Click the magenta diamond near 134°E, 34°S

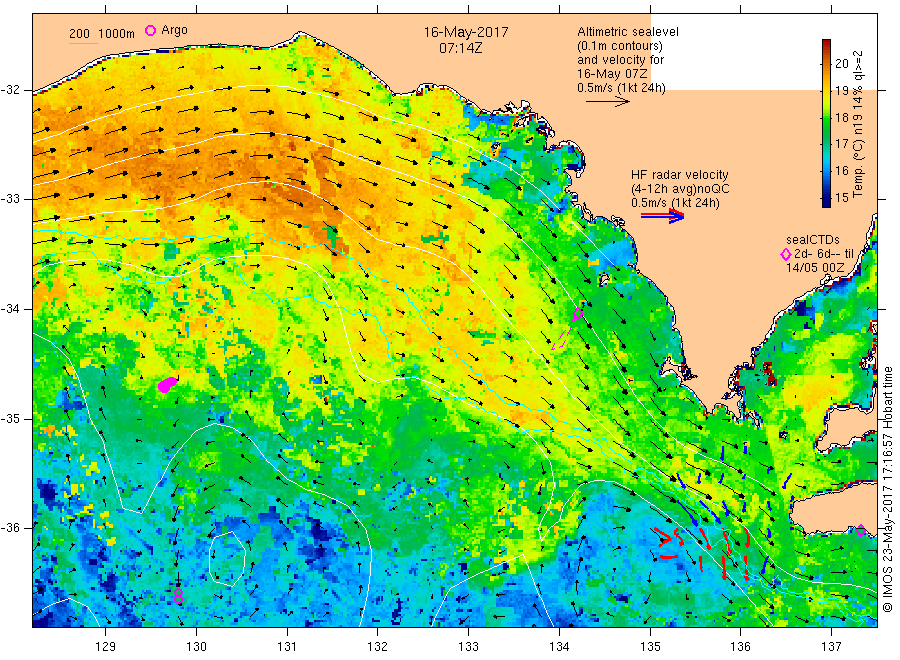coord(578,314)
